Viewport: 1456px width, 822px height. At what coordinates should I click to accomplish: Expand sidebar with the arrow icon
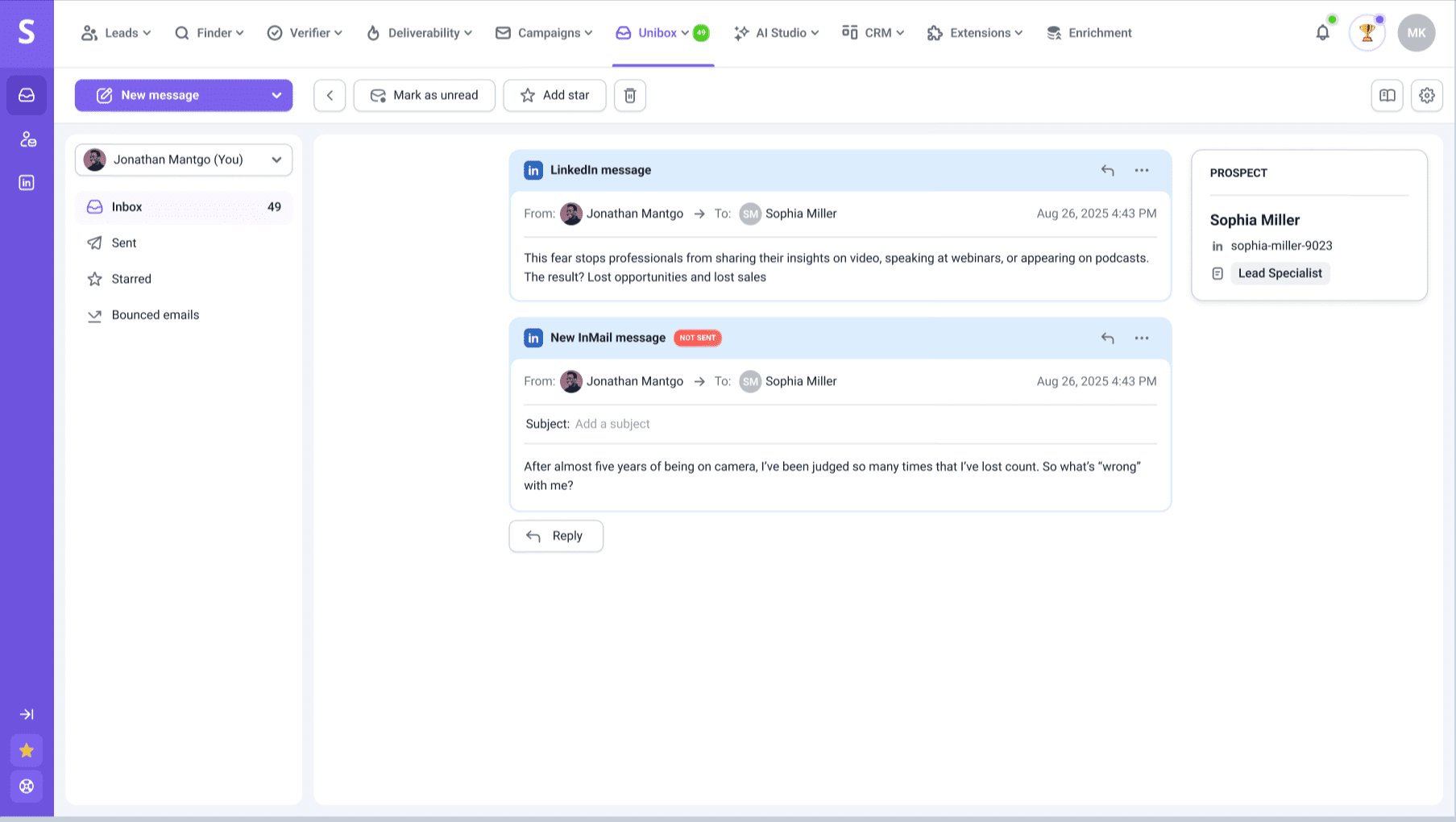coord(27,714)
